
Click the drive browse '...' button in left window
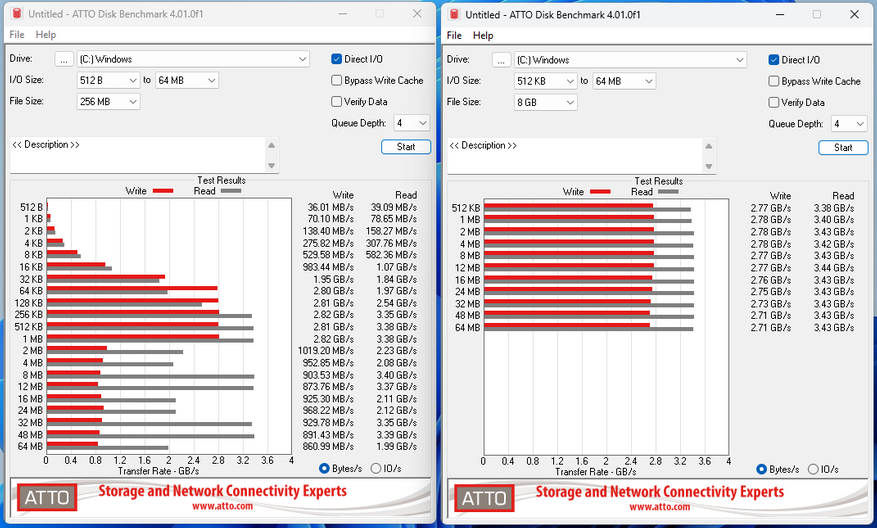pyautogui.click(x=64, y=59)
